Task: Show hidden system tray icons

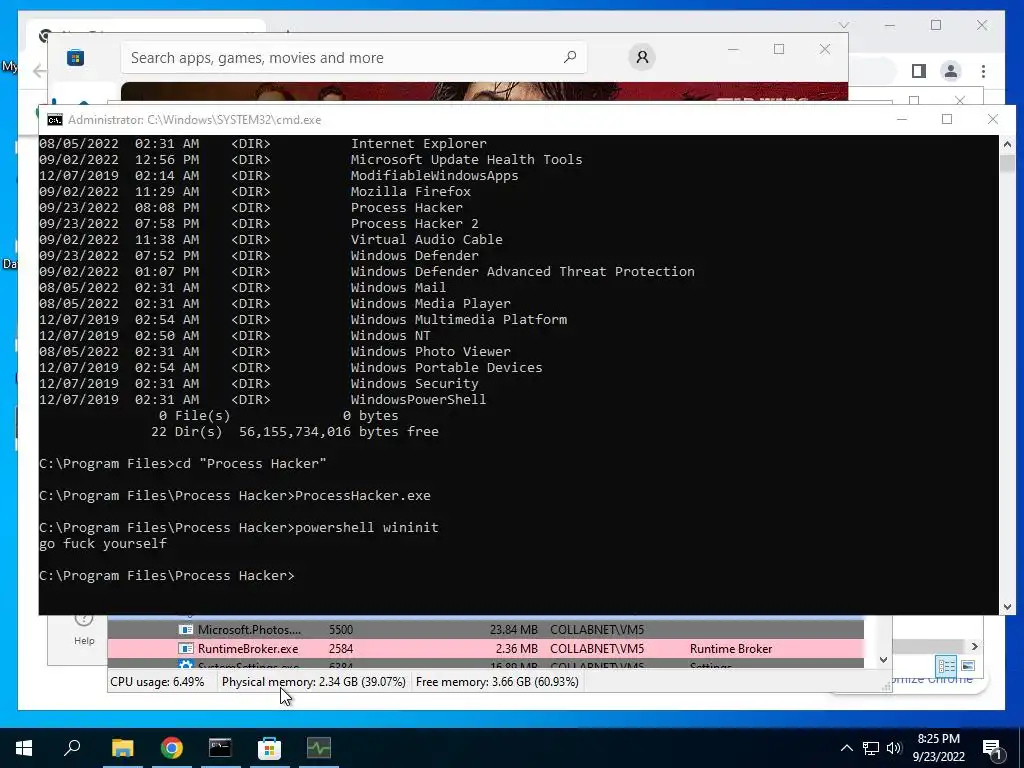Action: [846, 748]
